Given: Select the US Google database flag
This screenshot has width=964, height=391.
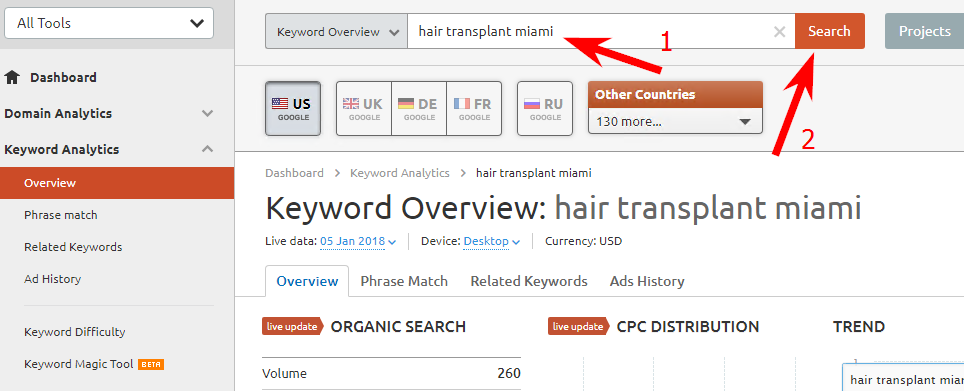Looking at the screenshot, I should pyautogui.click(x=293, y=108).
